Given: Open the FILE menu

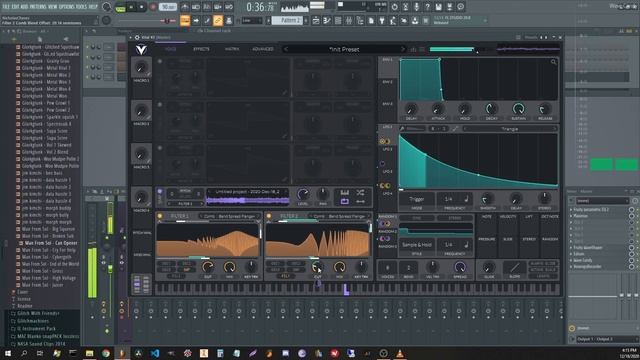Looking at the screenshot, I should coord(7,7).
